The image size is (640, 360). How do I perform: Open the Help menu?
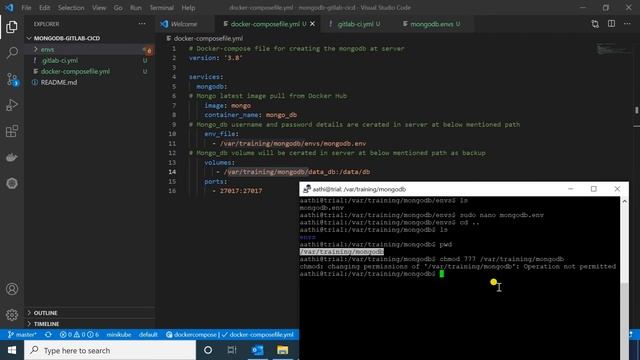(x=188, y=8)
